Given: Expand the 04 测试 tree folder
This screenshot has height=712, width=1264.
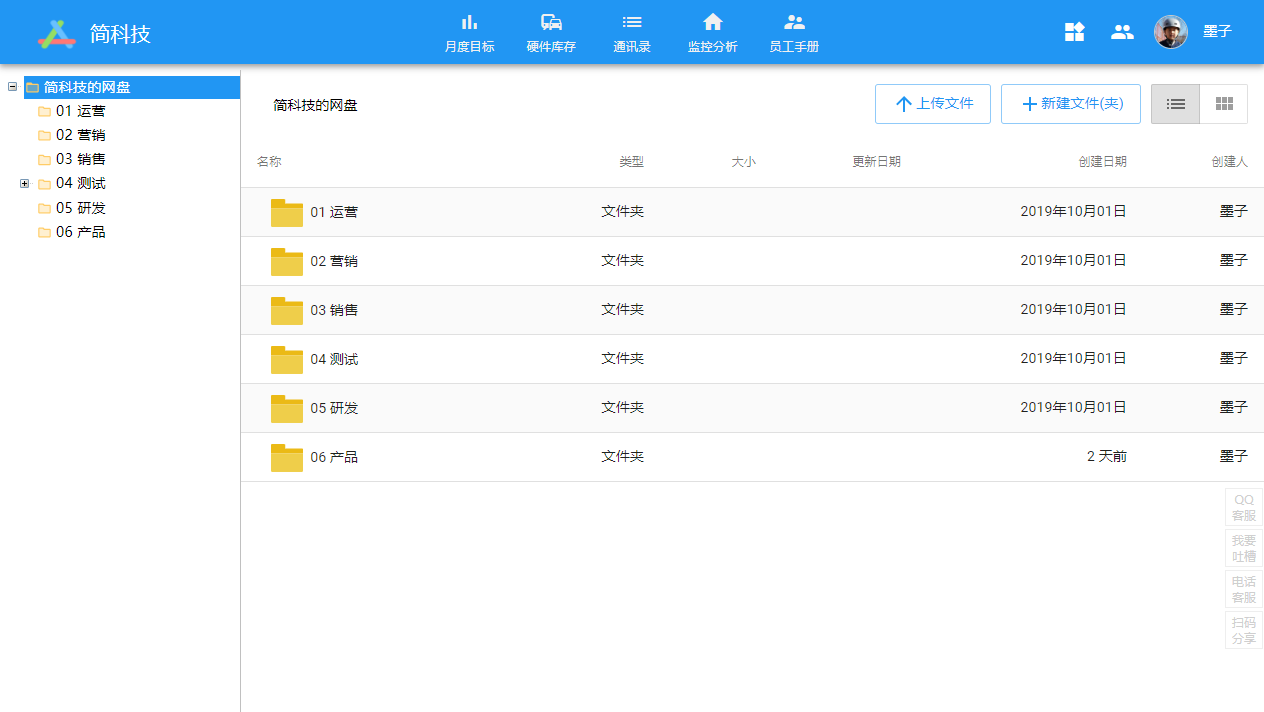Looking at the screenshot, I should [25, 183].
